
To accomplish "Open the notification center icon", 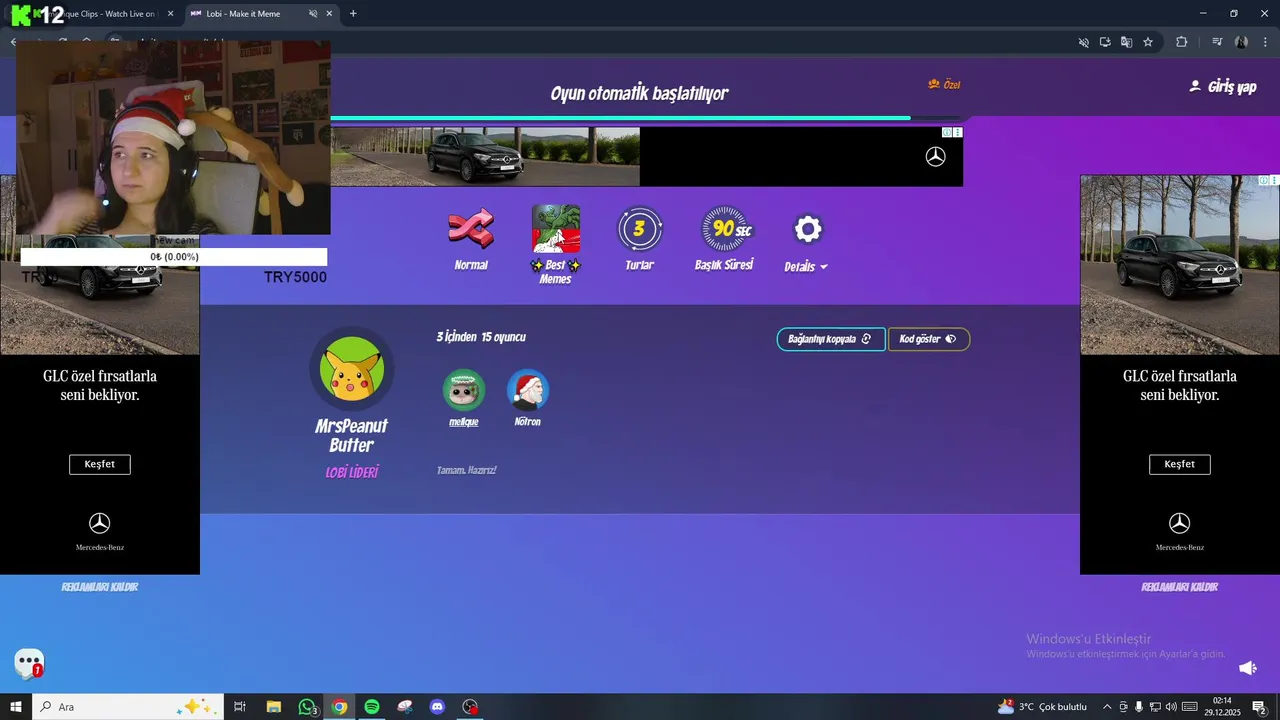I will tap(1259, 707).
